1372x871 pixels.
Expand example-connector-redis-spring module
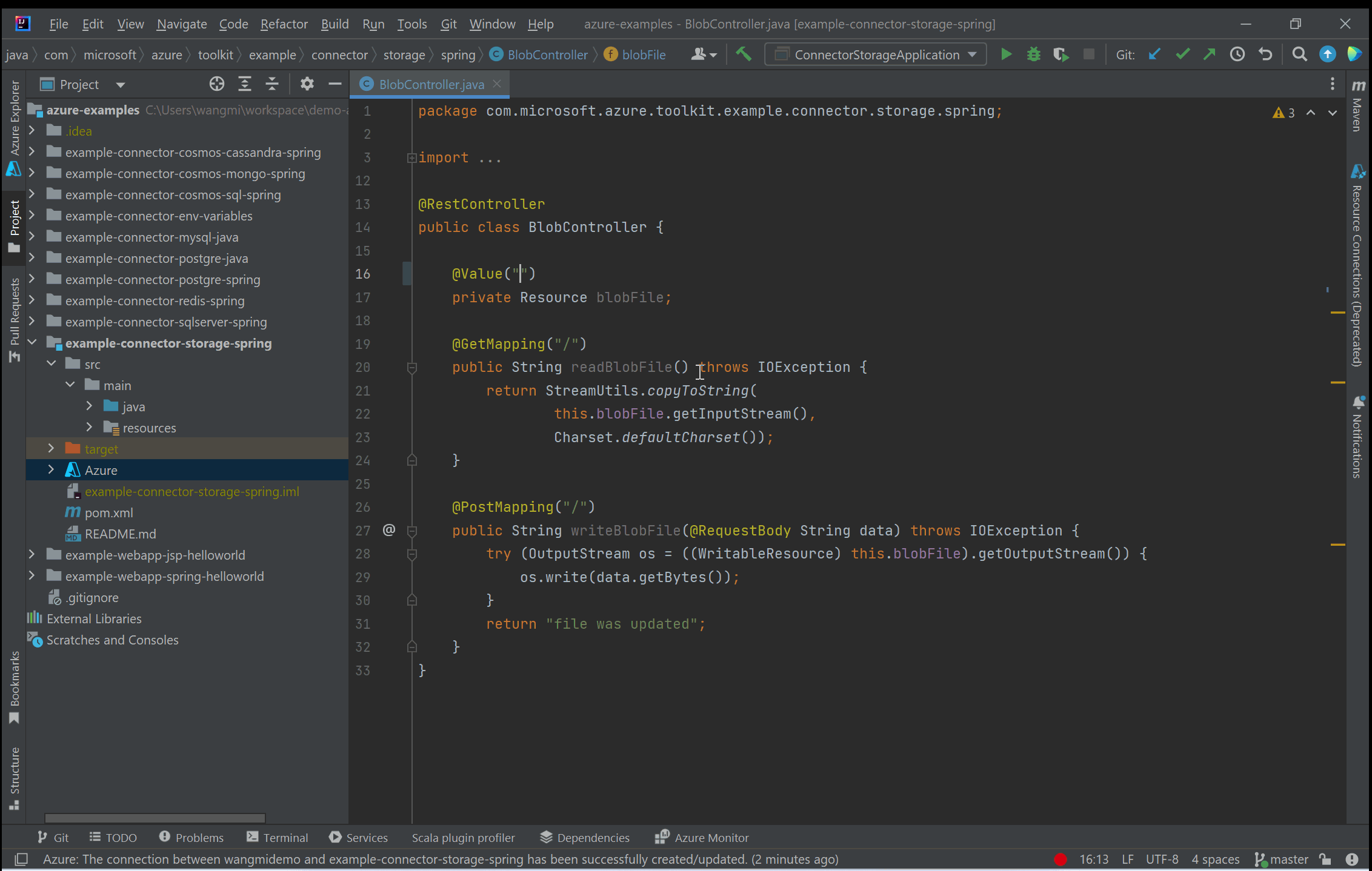click(x=32, y=300)
